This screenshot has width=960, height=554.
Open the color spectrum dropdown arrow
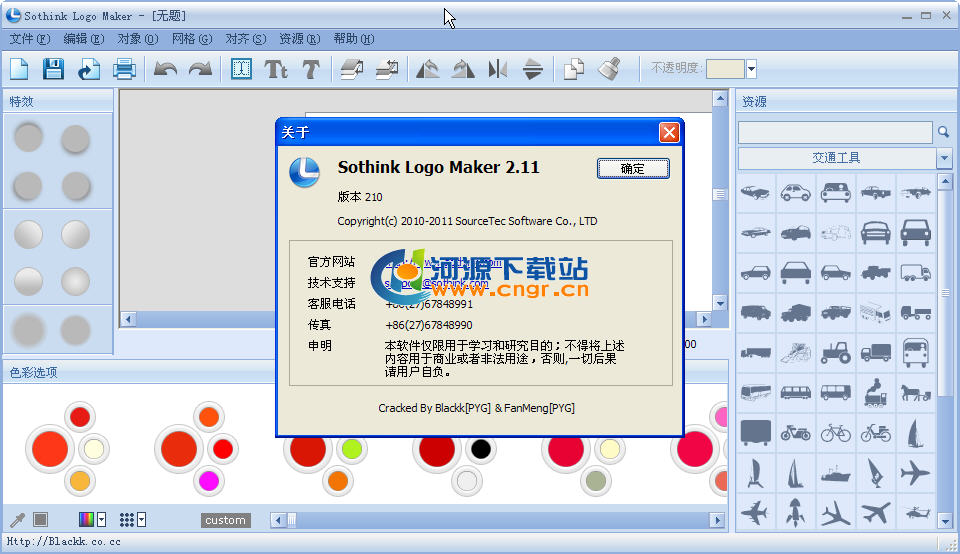point(102,520)
